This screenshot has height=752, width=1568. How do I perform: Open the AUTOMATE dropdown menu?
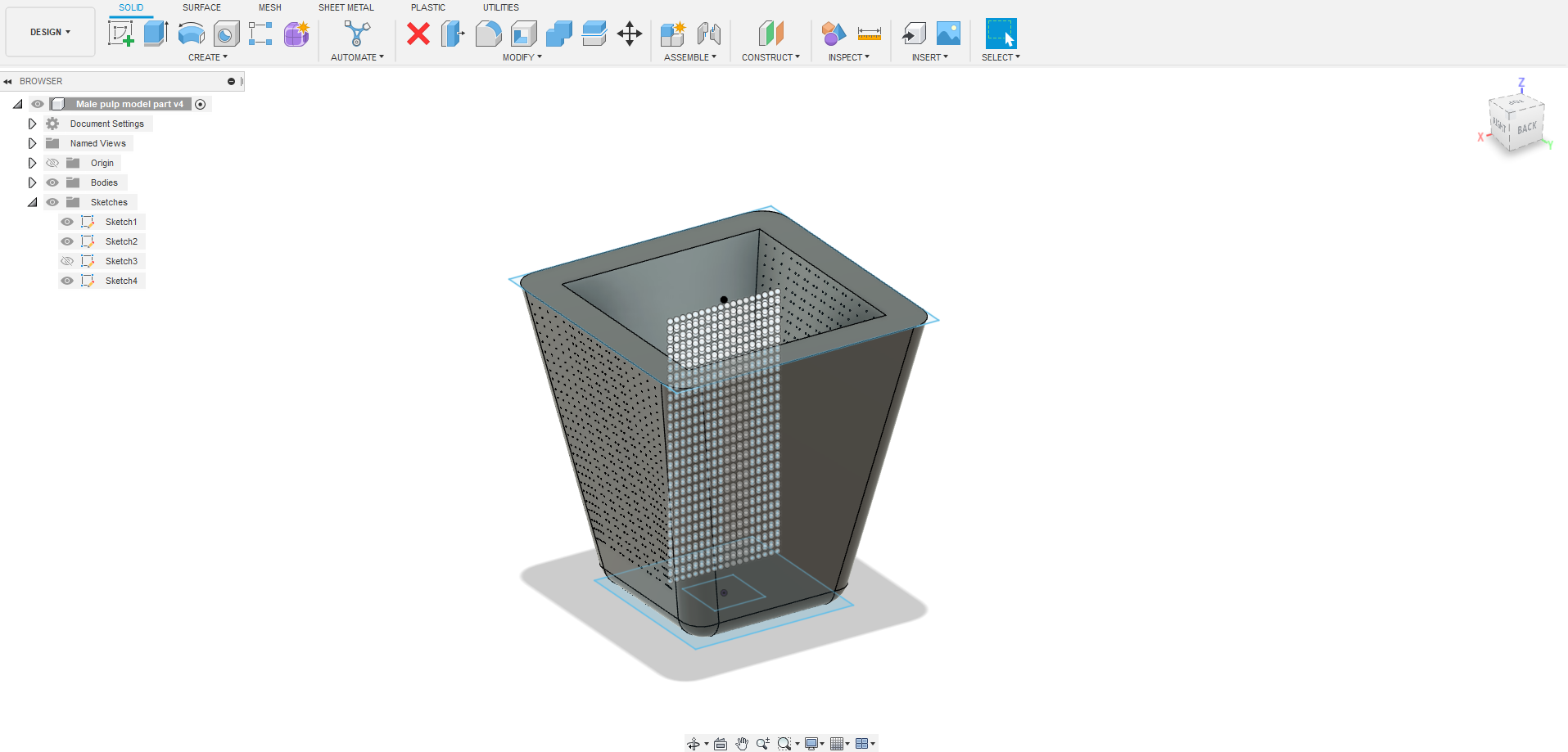(357, 57)
